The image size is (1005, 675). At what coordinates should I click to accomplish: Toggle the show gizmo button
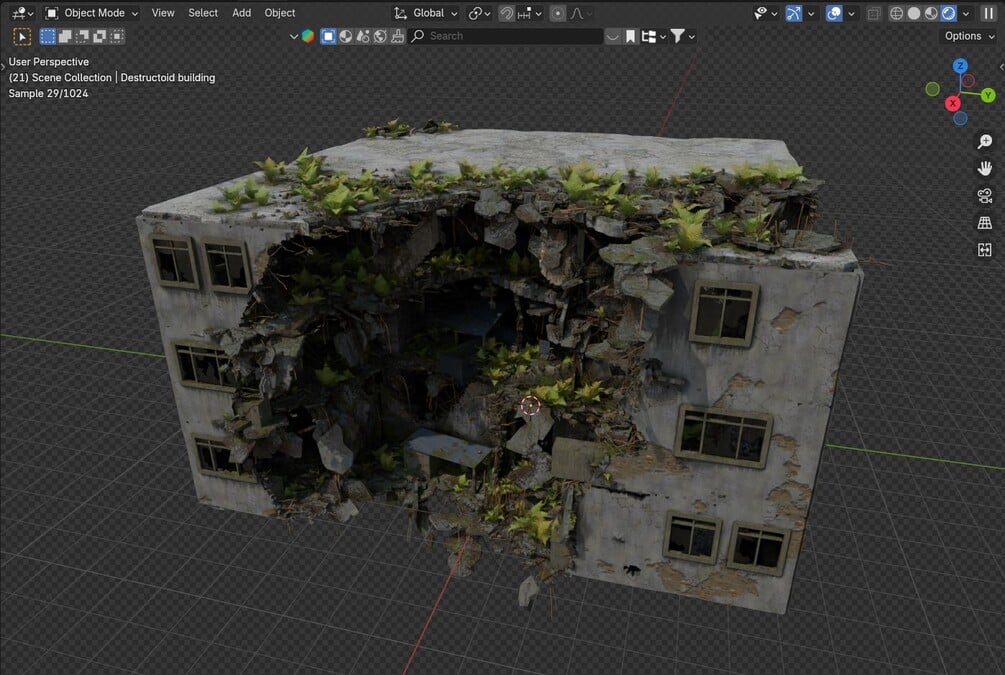793,13
